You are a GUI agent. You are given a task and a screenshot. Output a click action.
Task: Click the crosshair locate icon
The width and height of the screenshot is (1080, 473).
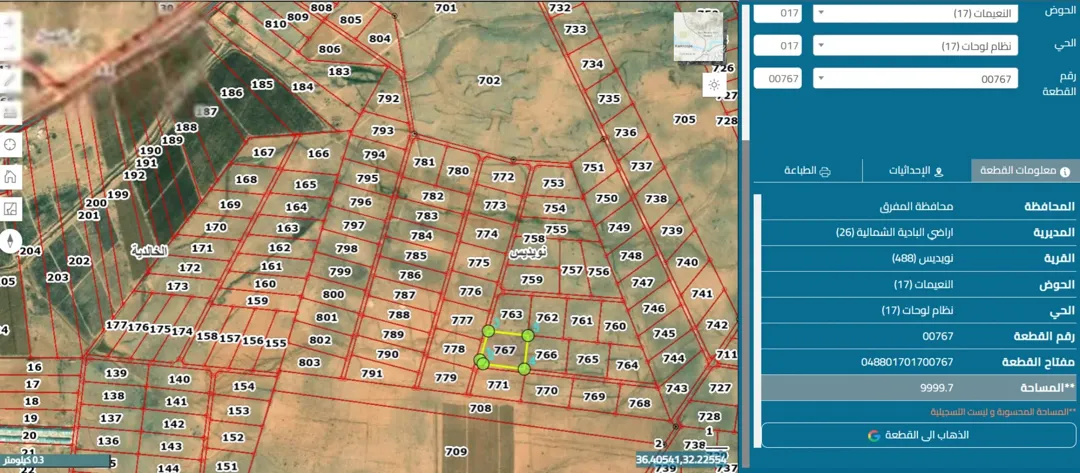pyautogui.click(x=10, y=145)
